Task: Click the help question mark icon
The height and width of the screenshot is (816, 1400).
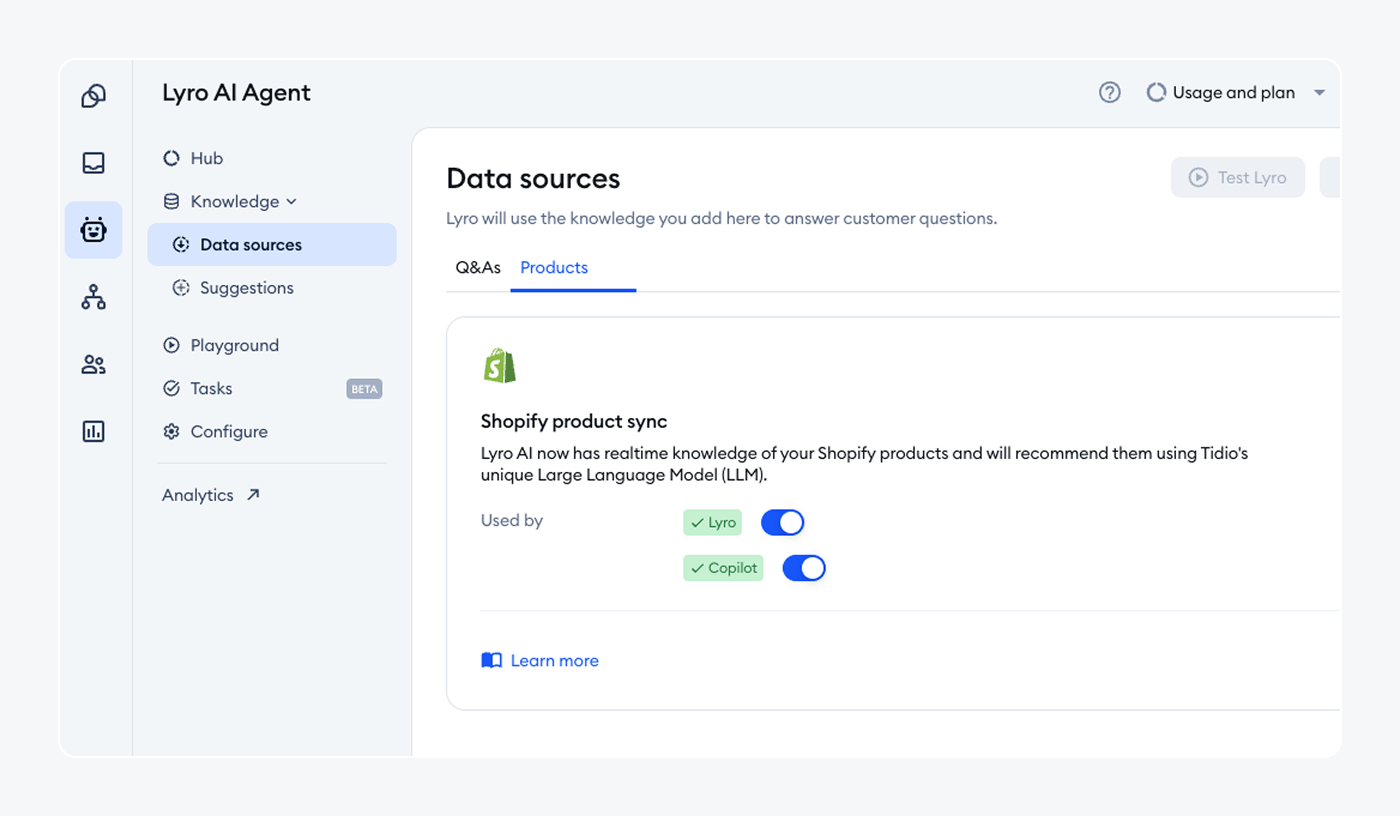Action: [1109, 92]
